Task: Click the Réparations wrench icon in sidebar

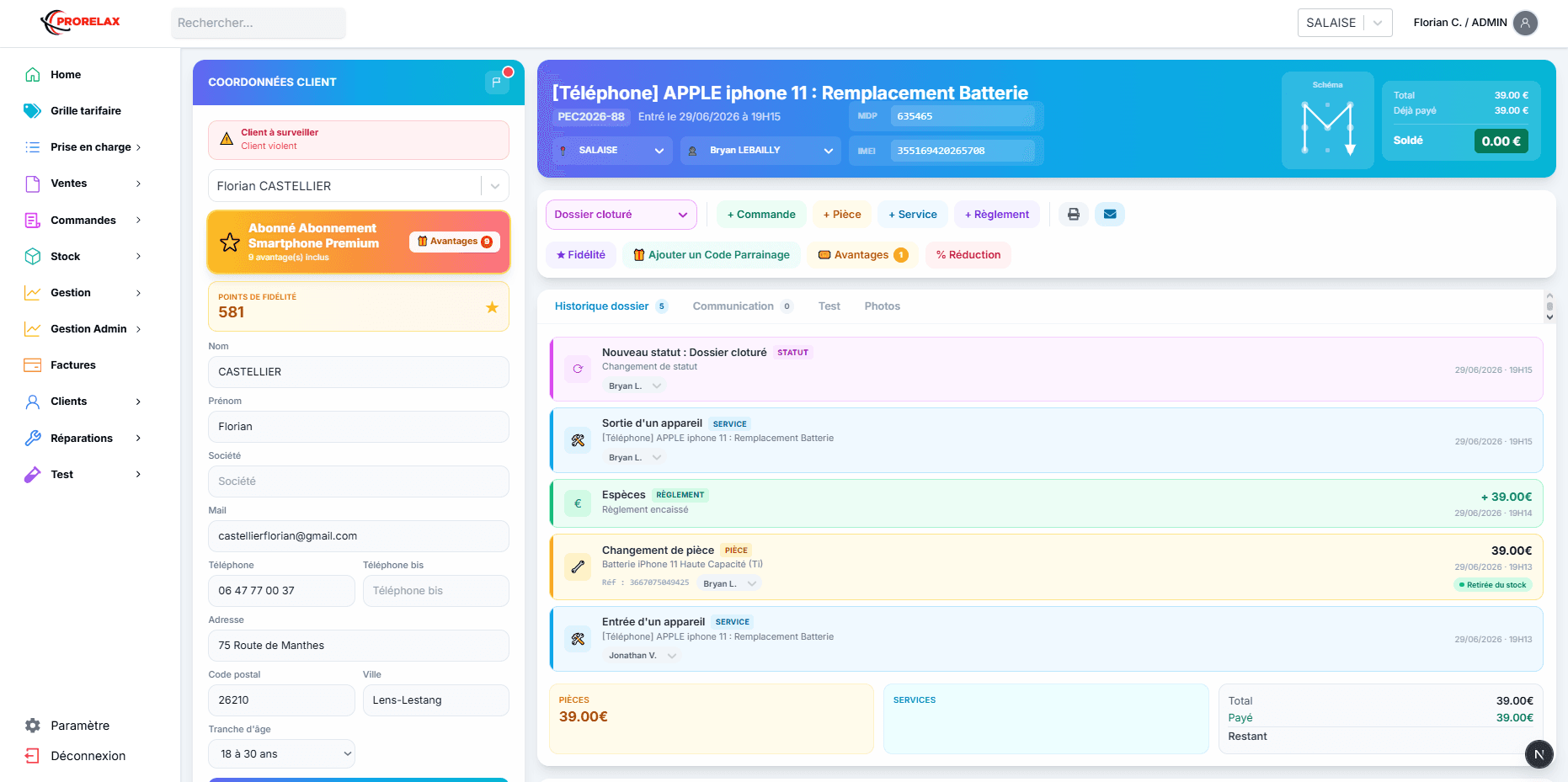Action: tap(33, 438)
